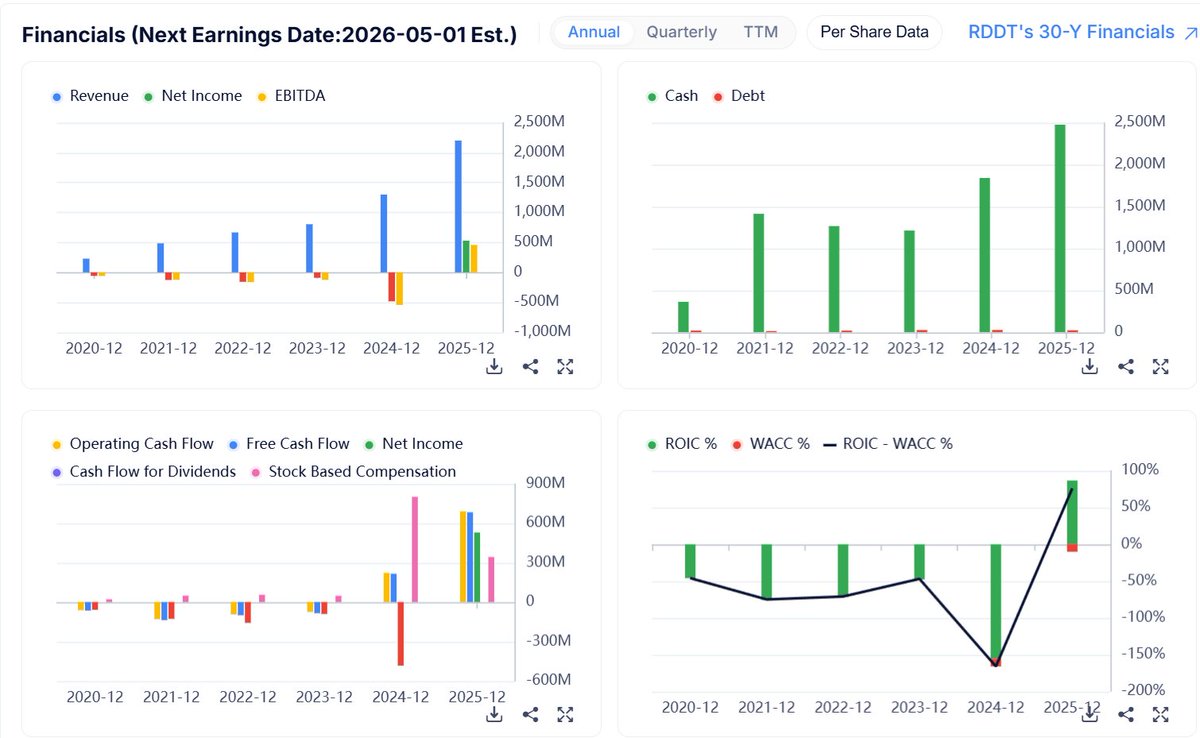
Task: Toggle Net Income in Cash Flow chart
Action: (x=413, y=444)
